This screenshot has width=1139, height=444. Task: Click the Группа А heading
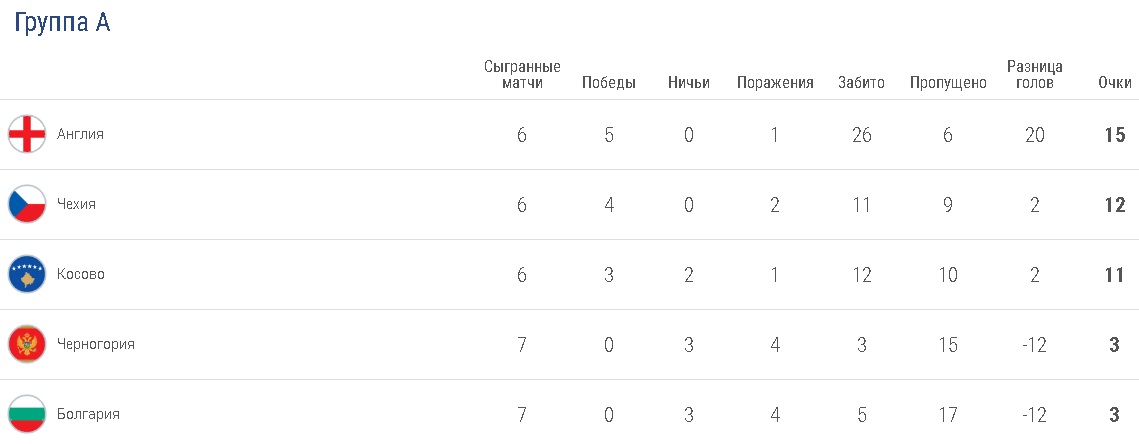tap(62, 24)
